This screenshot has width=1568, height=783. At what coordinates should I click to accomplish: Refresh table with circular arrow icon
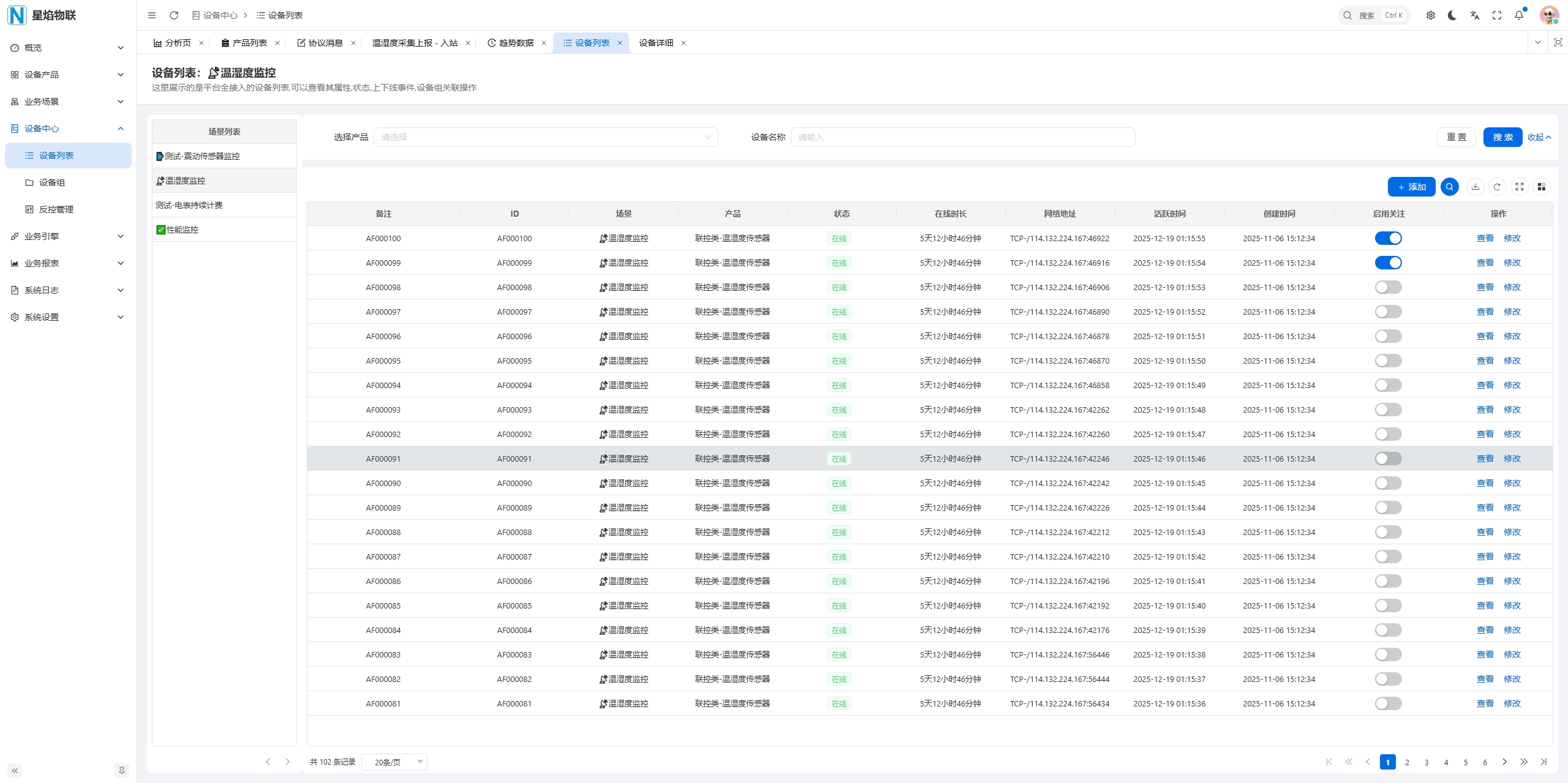click(1497, 187)
